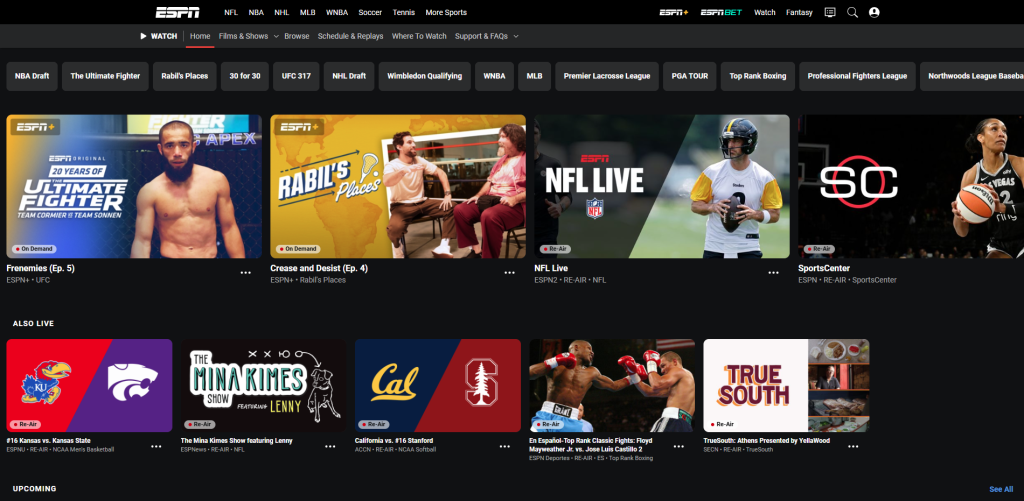Open the scores ticker icon in header
1024x501 pixels.
tap(830, 12)
